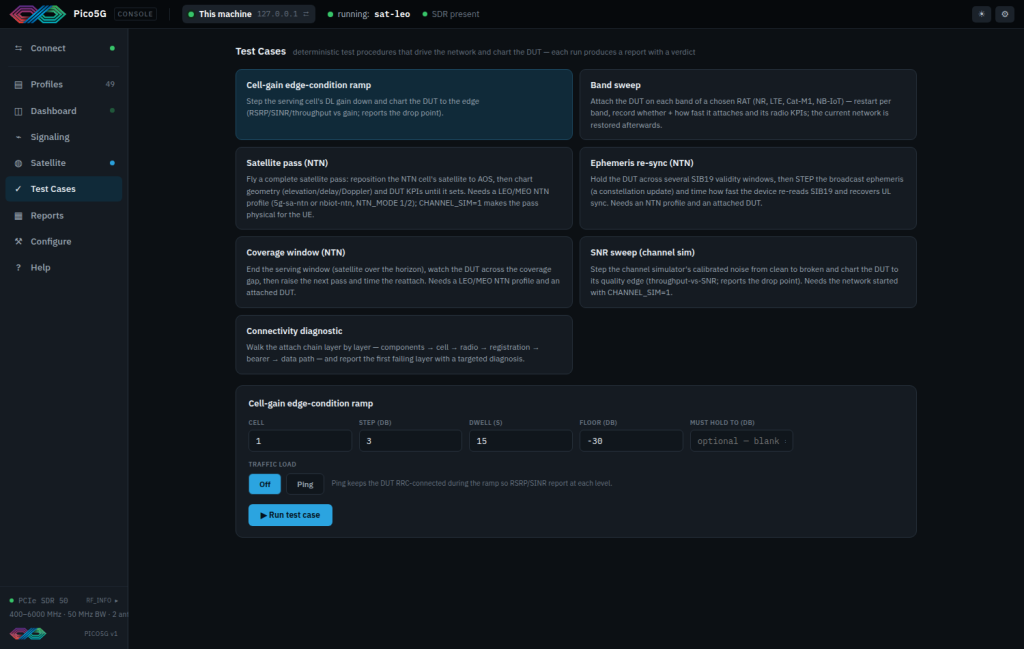This screenshot has height=649, width=1024.
Task: Click the PCIe SDR 50 device label
Action: click(43, 600)
